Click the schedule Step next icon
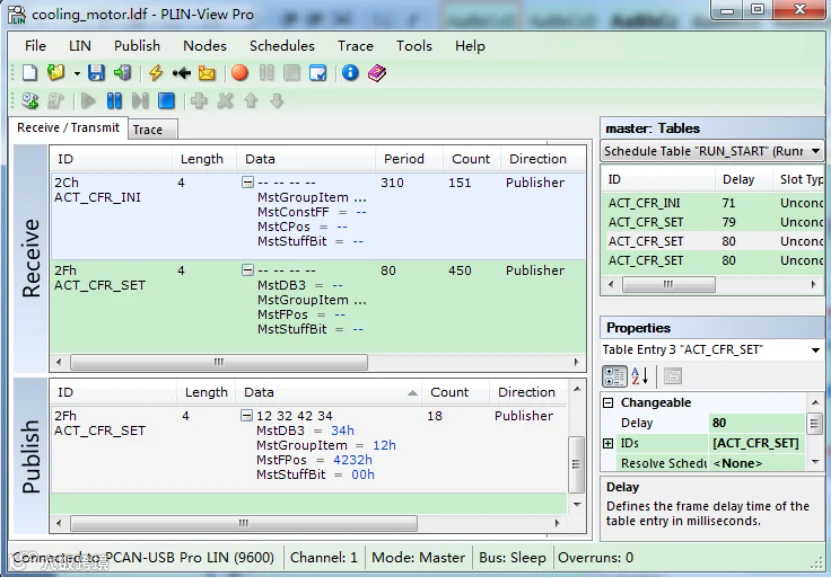The image size is (831, 578). [140, 101]
